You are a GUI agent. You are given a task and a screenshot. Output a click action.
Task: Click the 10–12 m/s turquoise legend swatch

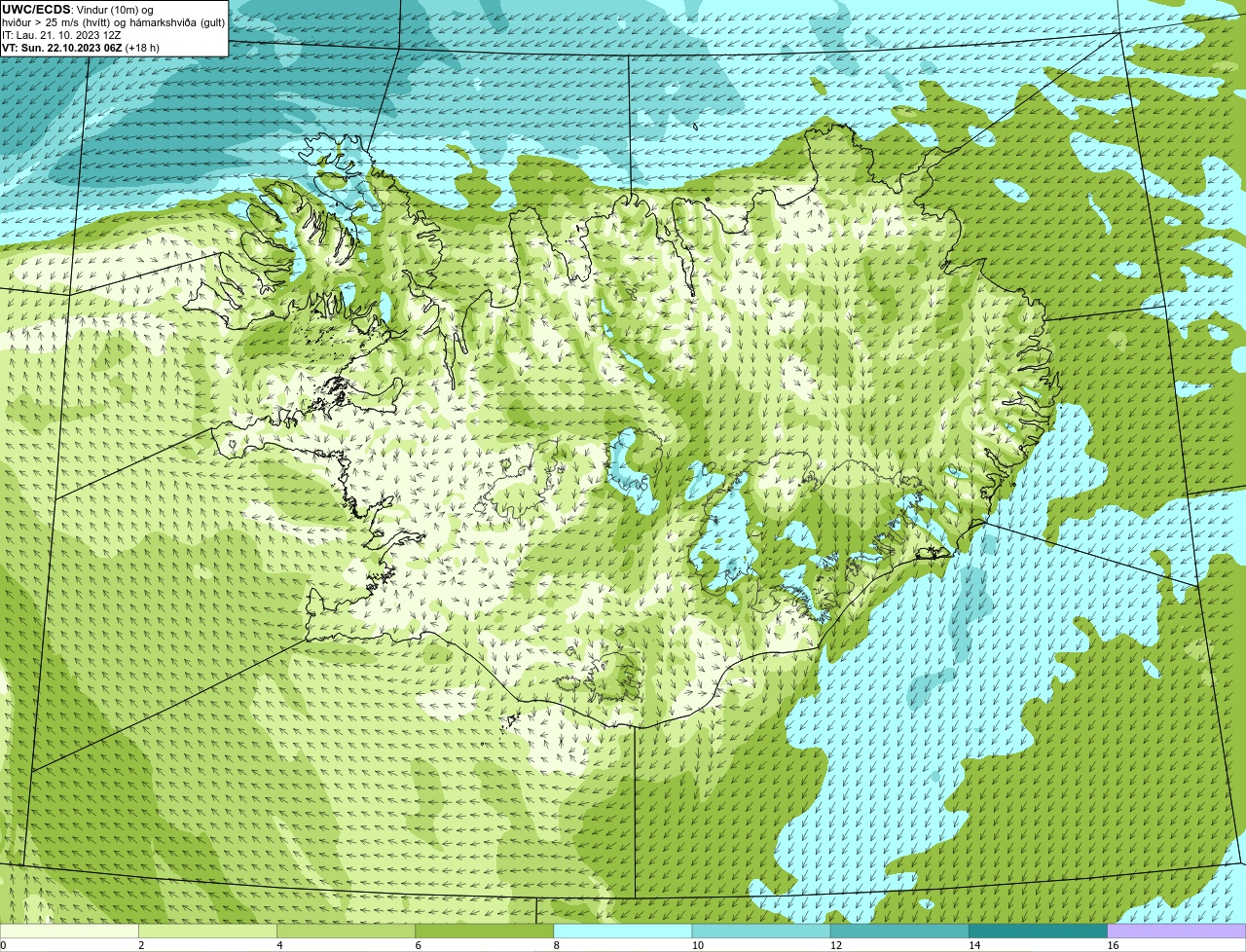click(761, 931)
